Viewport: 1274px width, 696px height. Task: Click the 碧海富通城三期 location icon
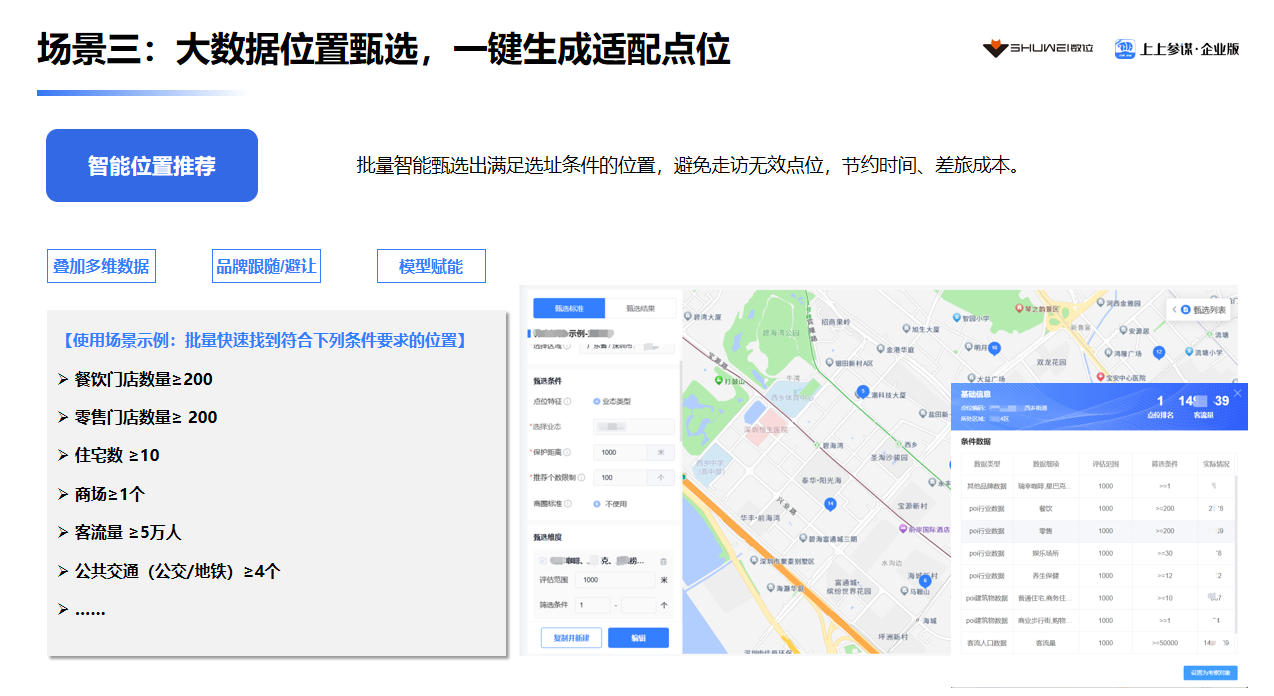[803, 538]
